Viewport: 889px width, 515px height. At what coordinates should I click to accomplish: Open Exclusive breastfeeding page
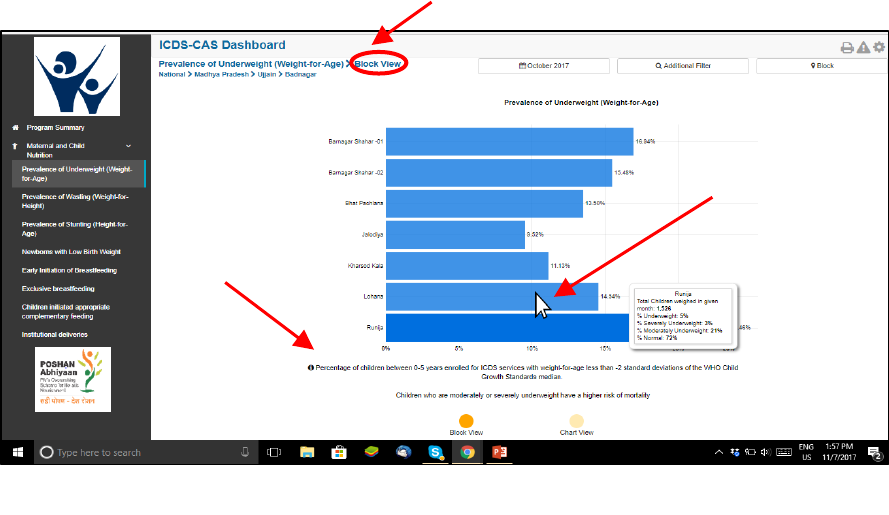[58, 289]
